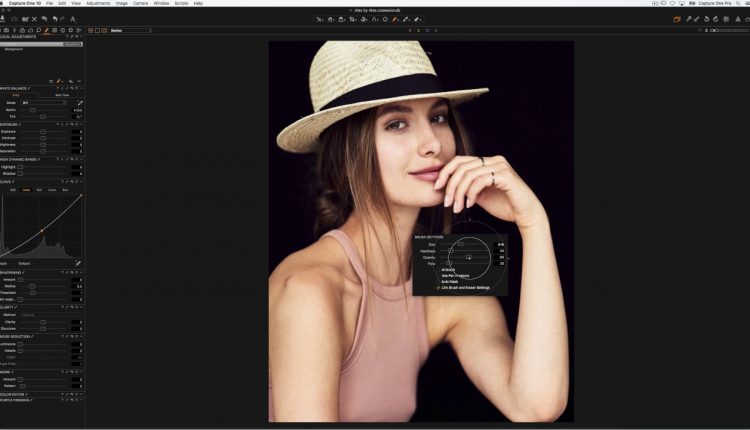Select the Red channel in Curve
Screen dimensions: 750x430
coord(39,189)
